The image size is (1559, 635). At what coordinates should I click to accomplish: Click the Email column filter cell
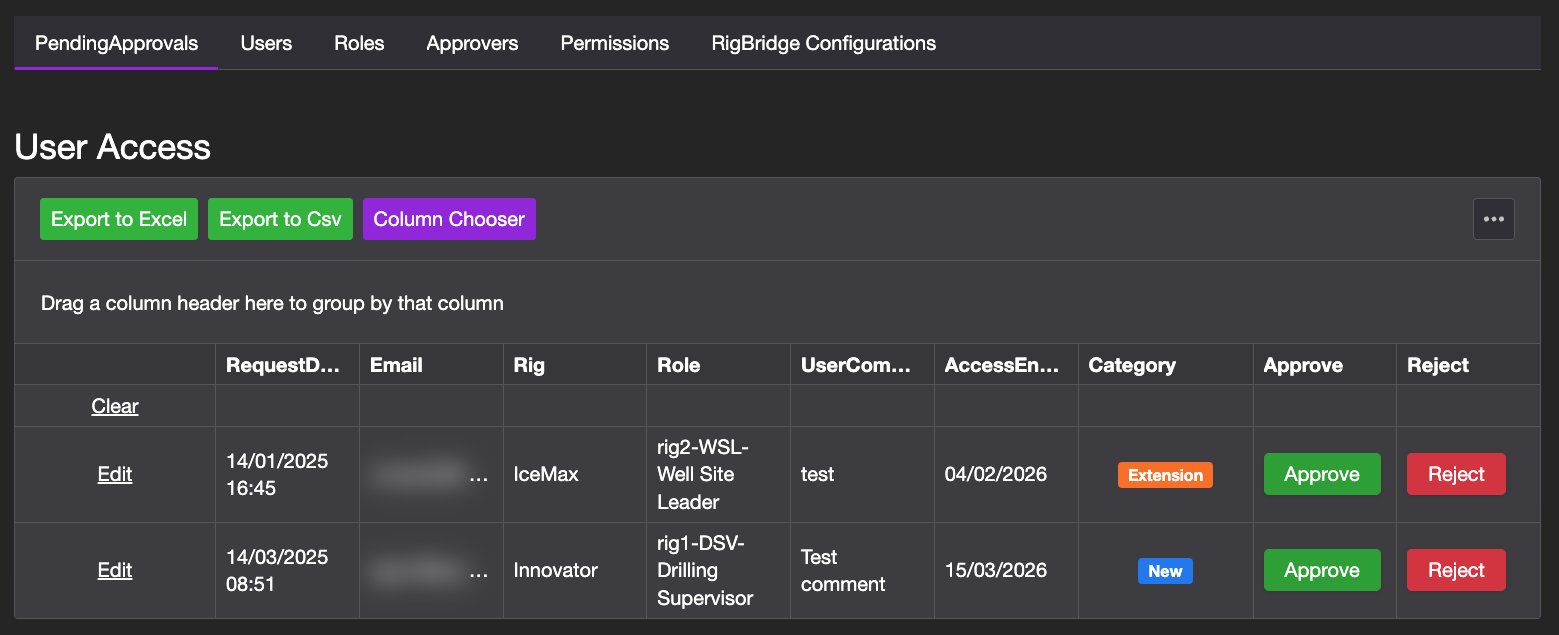point(430,405)
